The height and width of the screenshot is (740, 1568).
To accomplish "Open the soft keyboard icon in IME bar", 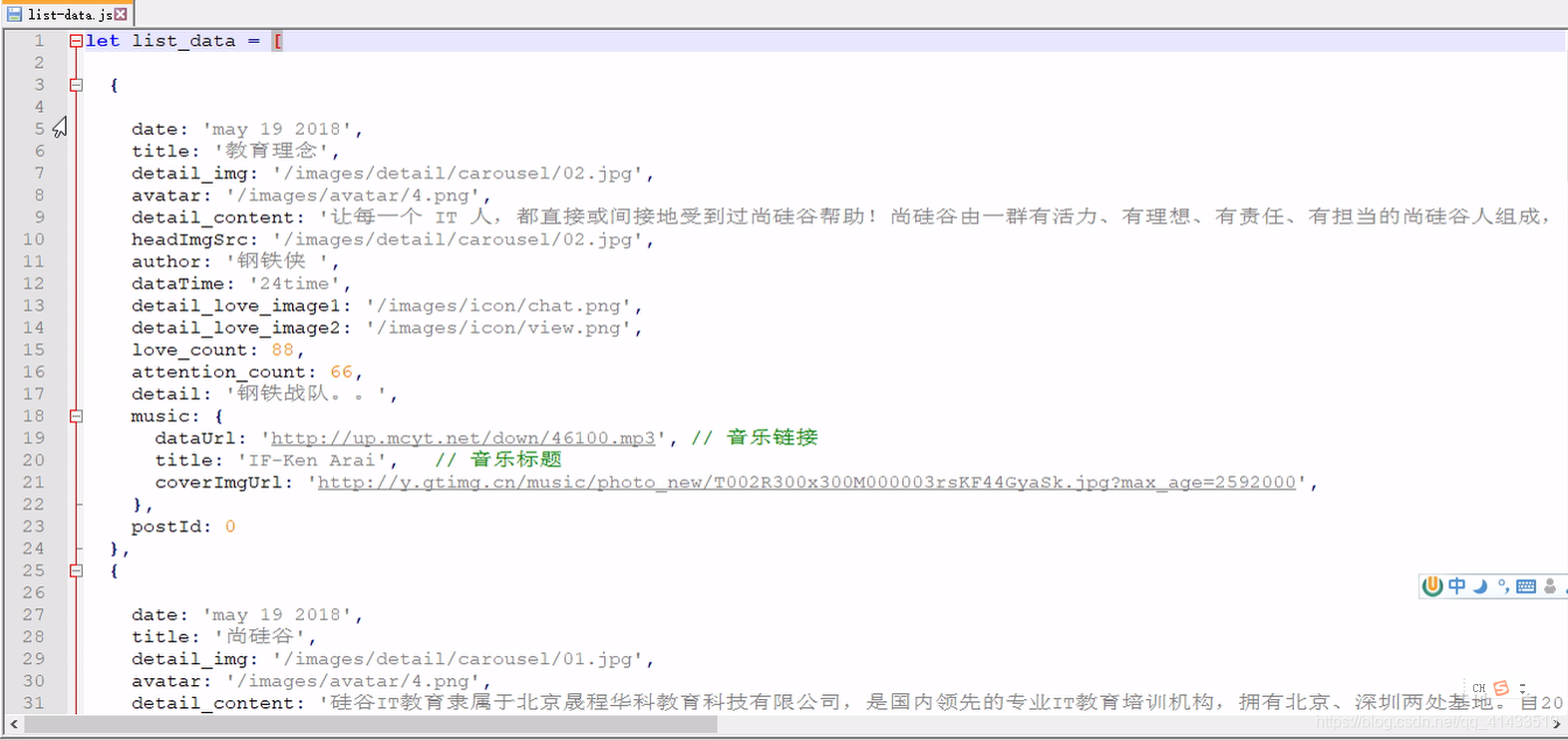I will tap(1526, 586).
